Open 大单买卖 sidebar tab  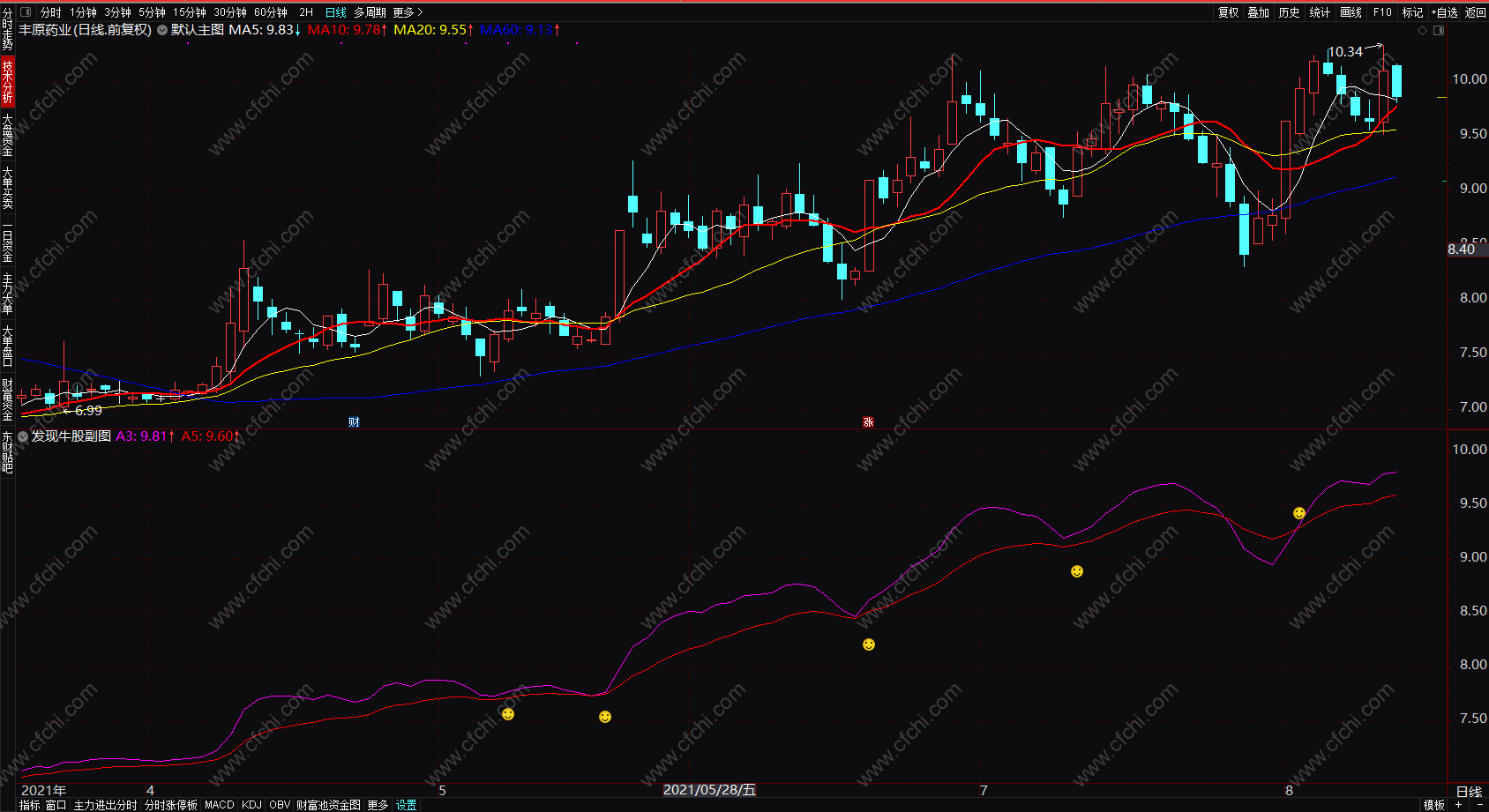pyautogui.click(x=7, y=188)
